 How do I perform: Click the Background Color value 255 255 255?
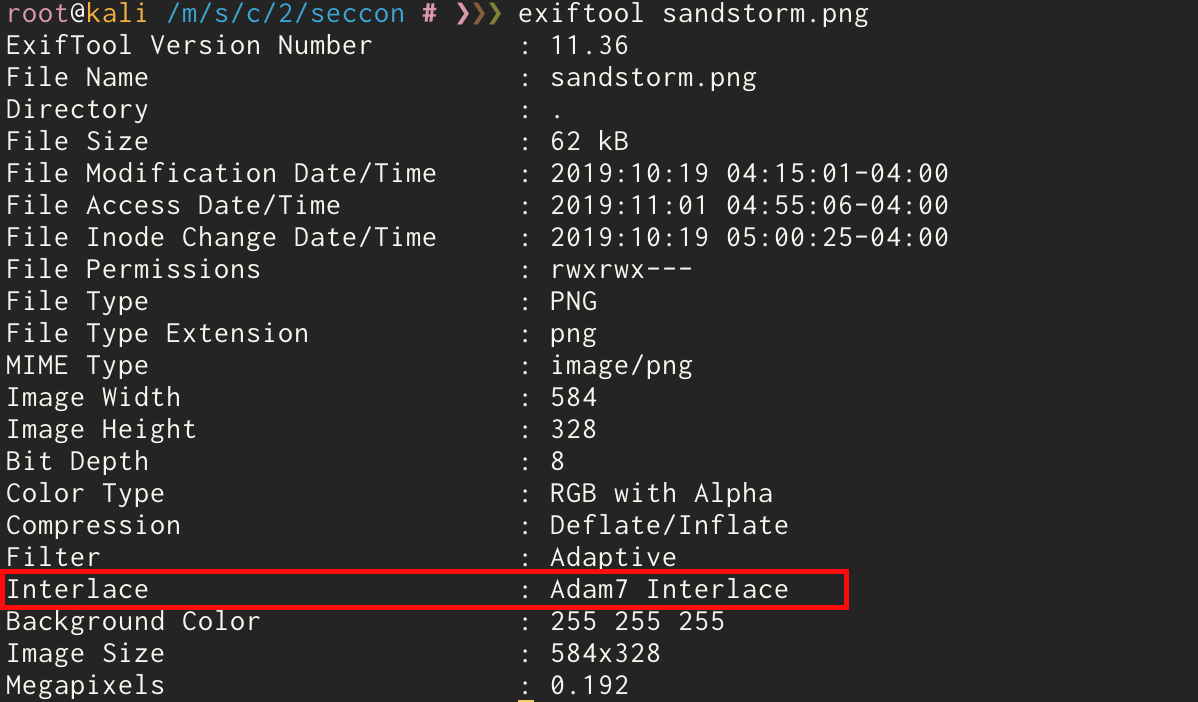tap(637, 621)
